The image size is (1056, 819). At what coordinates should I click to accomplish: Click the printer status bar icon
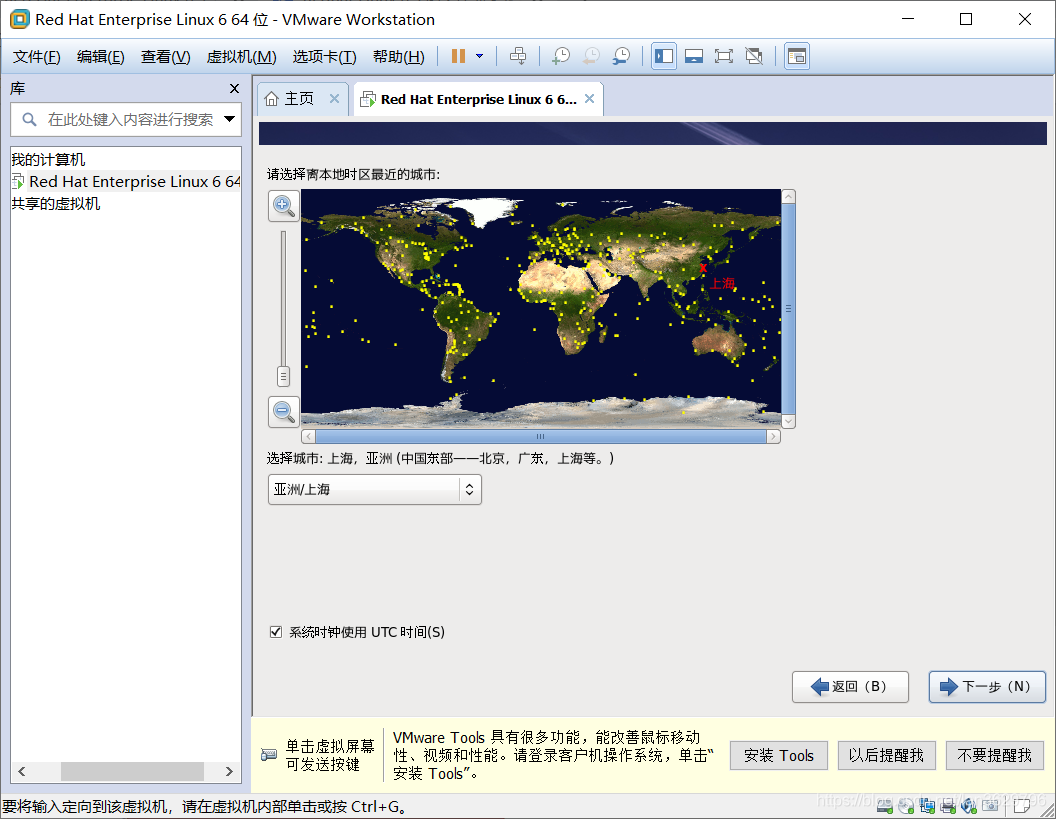click(948, 806)
